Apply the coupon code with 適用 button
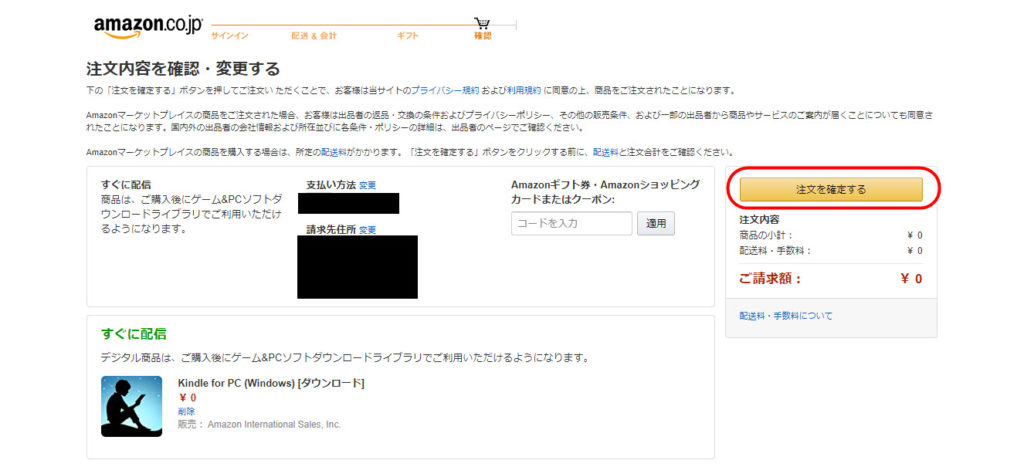 (656, 223)
